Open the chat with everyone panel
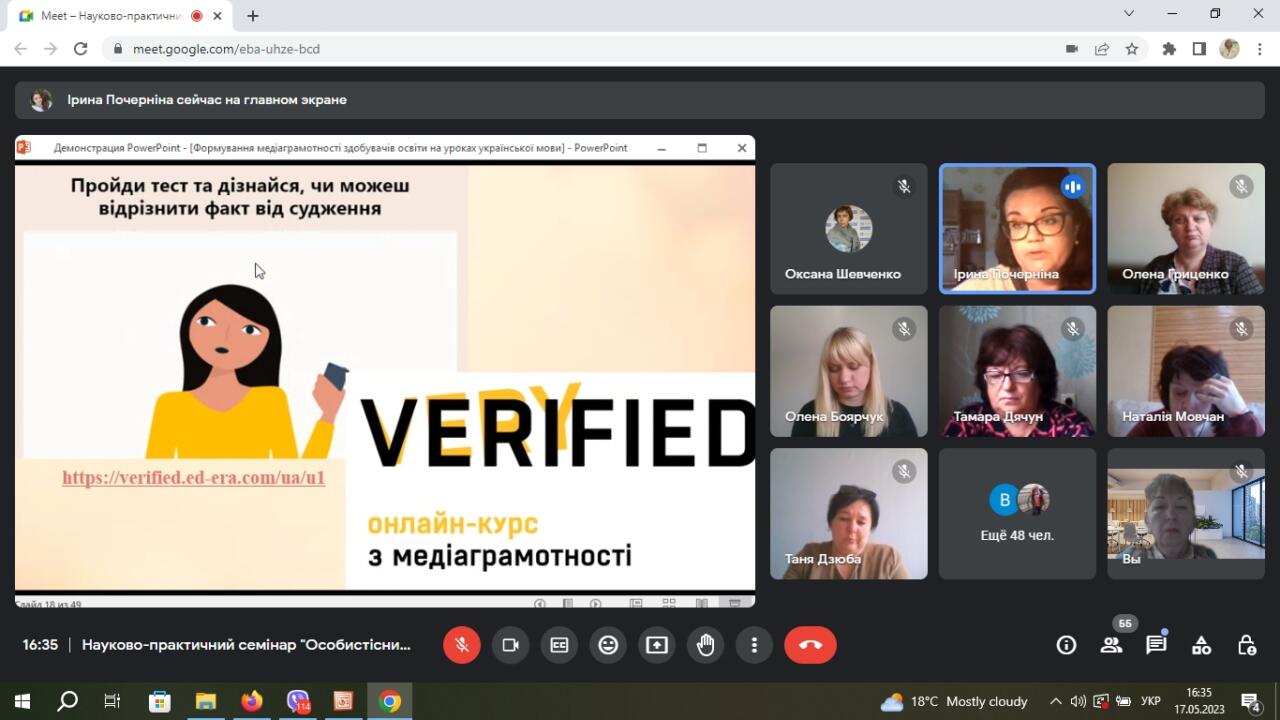 click(x=1156, y=645)
